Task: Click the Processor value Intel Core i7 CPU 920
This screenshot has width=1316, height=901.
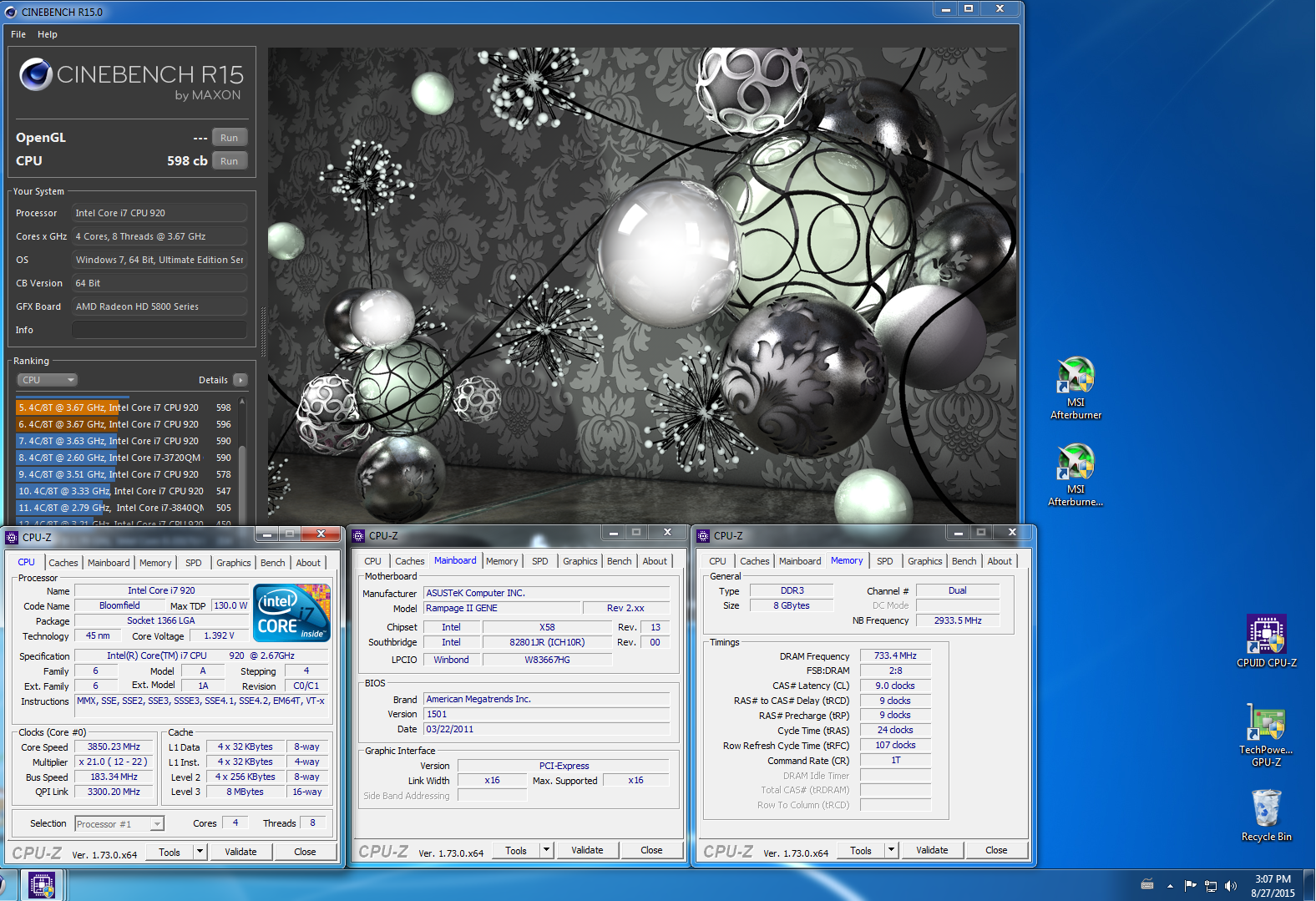Action: pyautogui.click(x=159, y=213)
